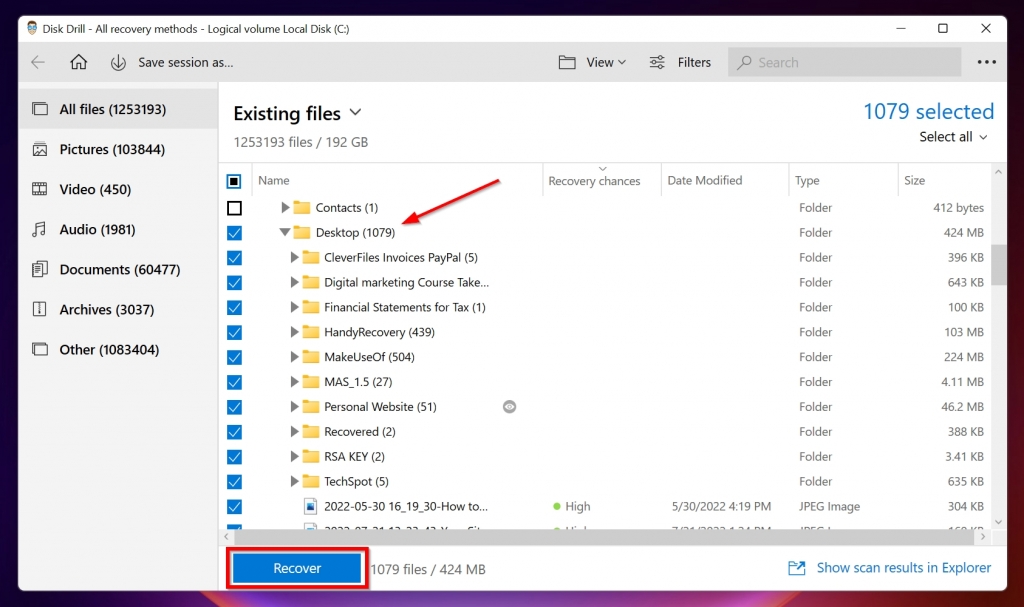Uncheck the HandyRecovery folder checkbox
Screen dimensions: 1024x607
tap(234, 332)
